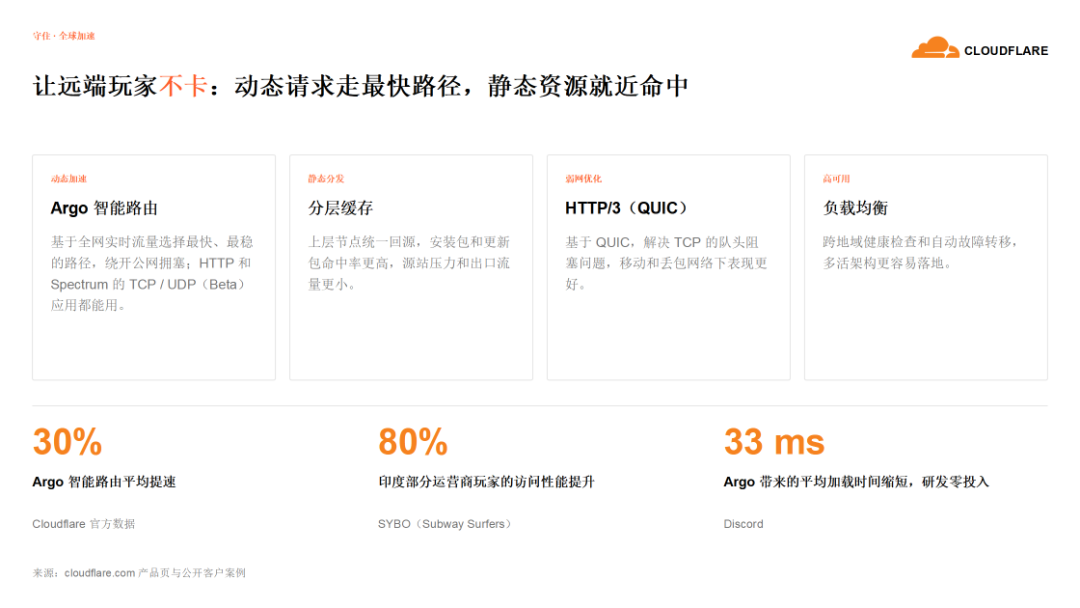This screenshot has width=1080, height=608.
Task: Select the caption "Argo 带来的平均加载时间缩短，研发零投入"
Action: [856, 482]
